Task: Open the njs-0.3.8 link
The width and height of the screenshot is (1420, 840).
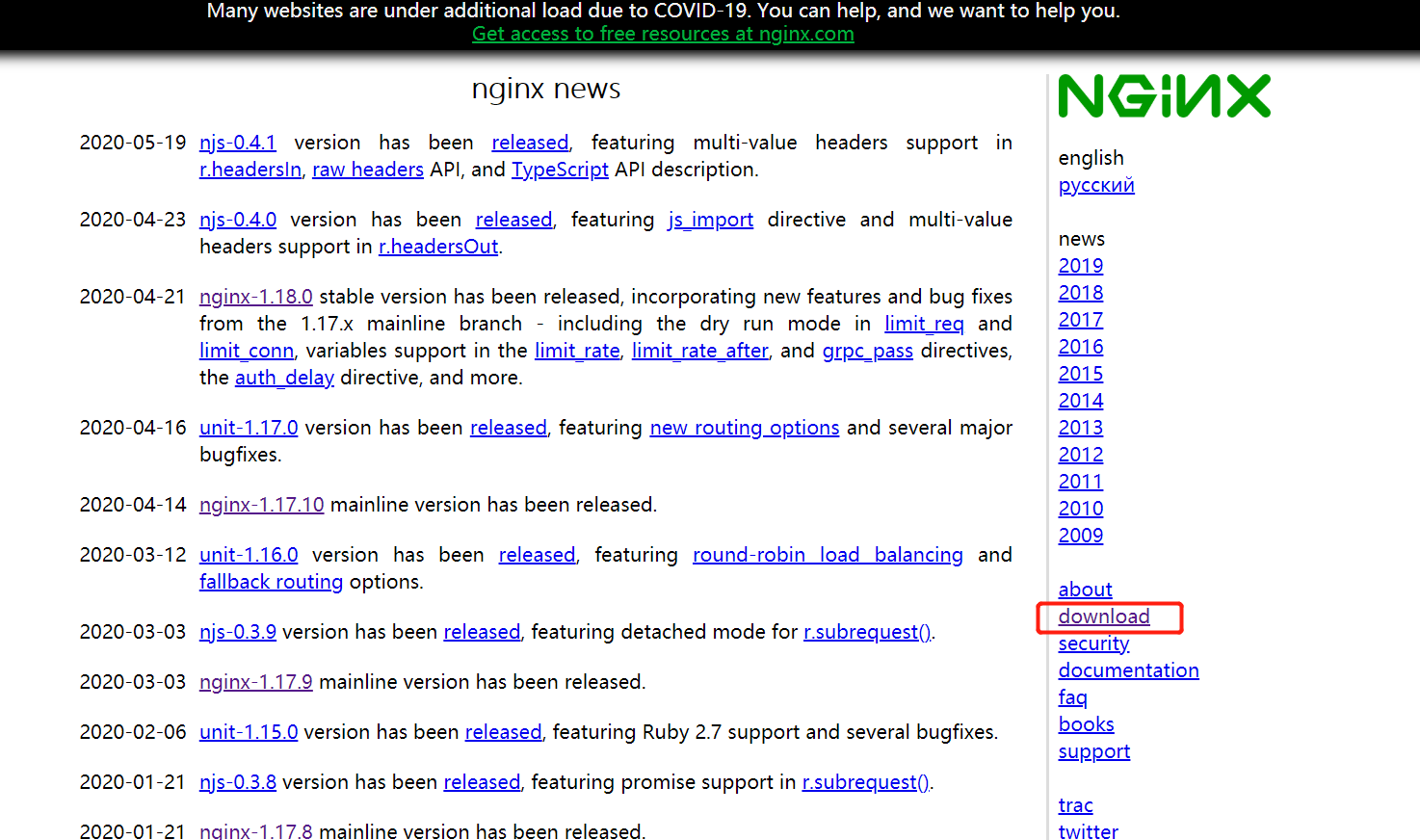Action: coord(238,782)
